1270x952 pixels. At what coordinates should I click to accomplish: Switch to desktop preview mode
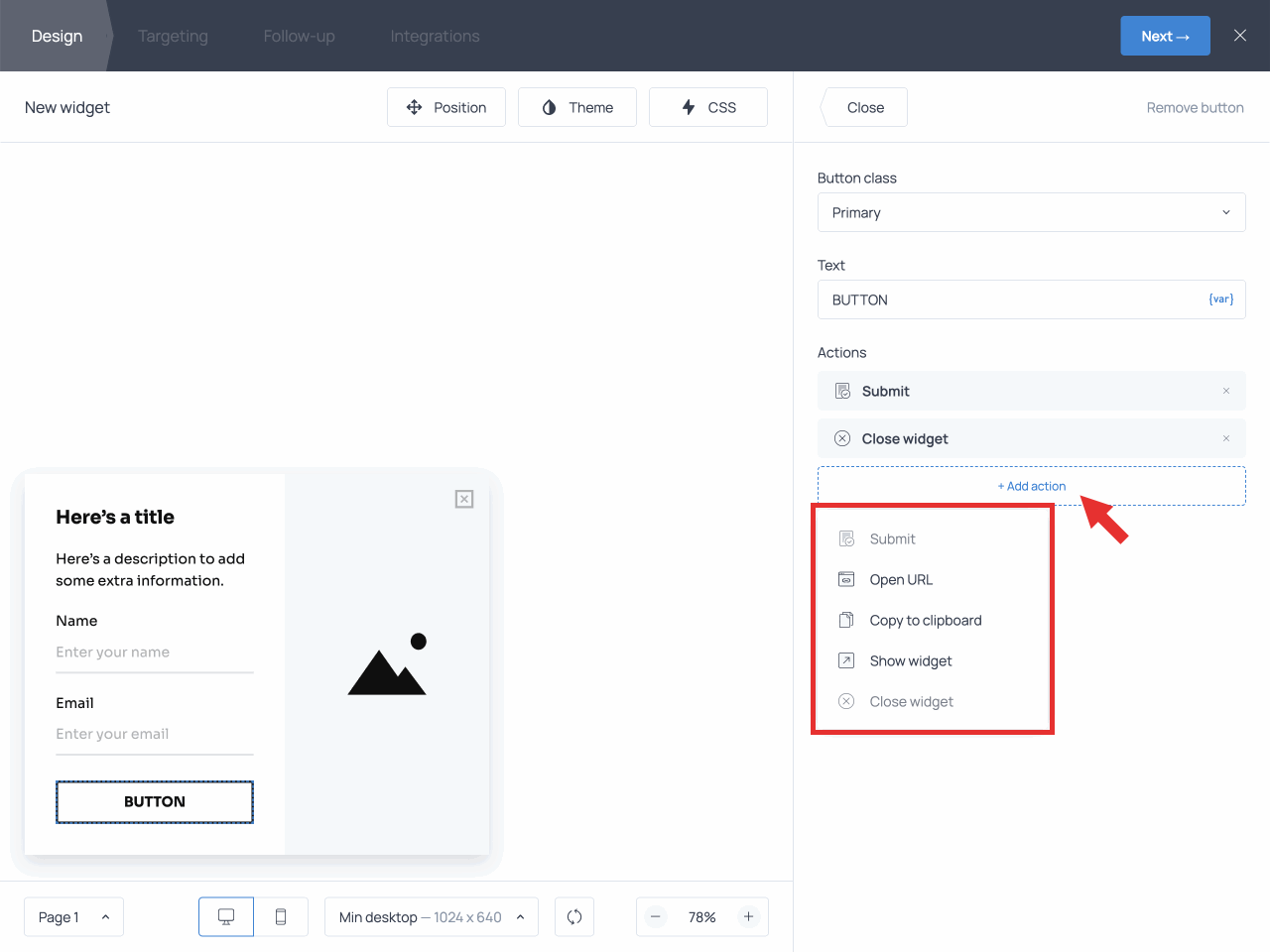point(226,917)
